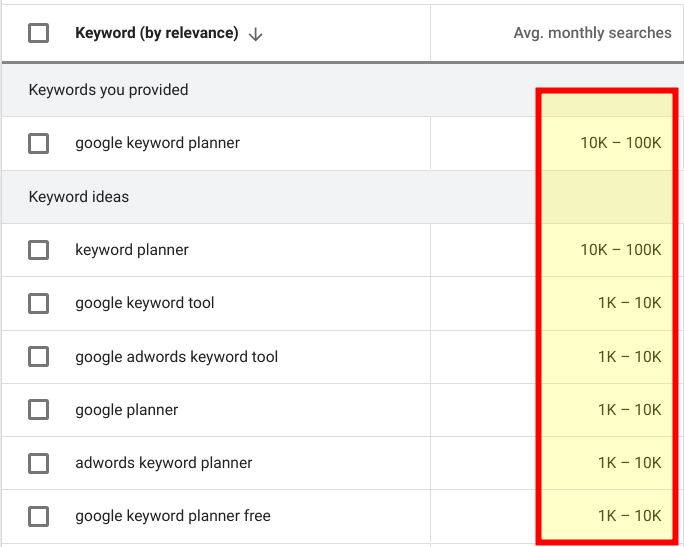Click 1K – 10K value in google planner row
The width and height of the screenshot is (684, 547).
pyautogui.click(x=629, y=410)
